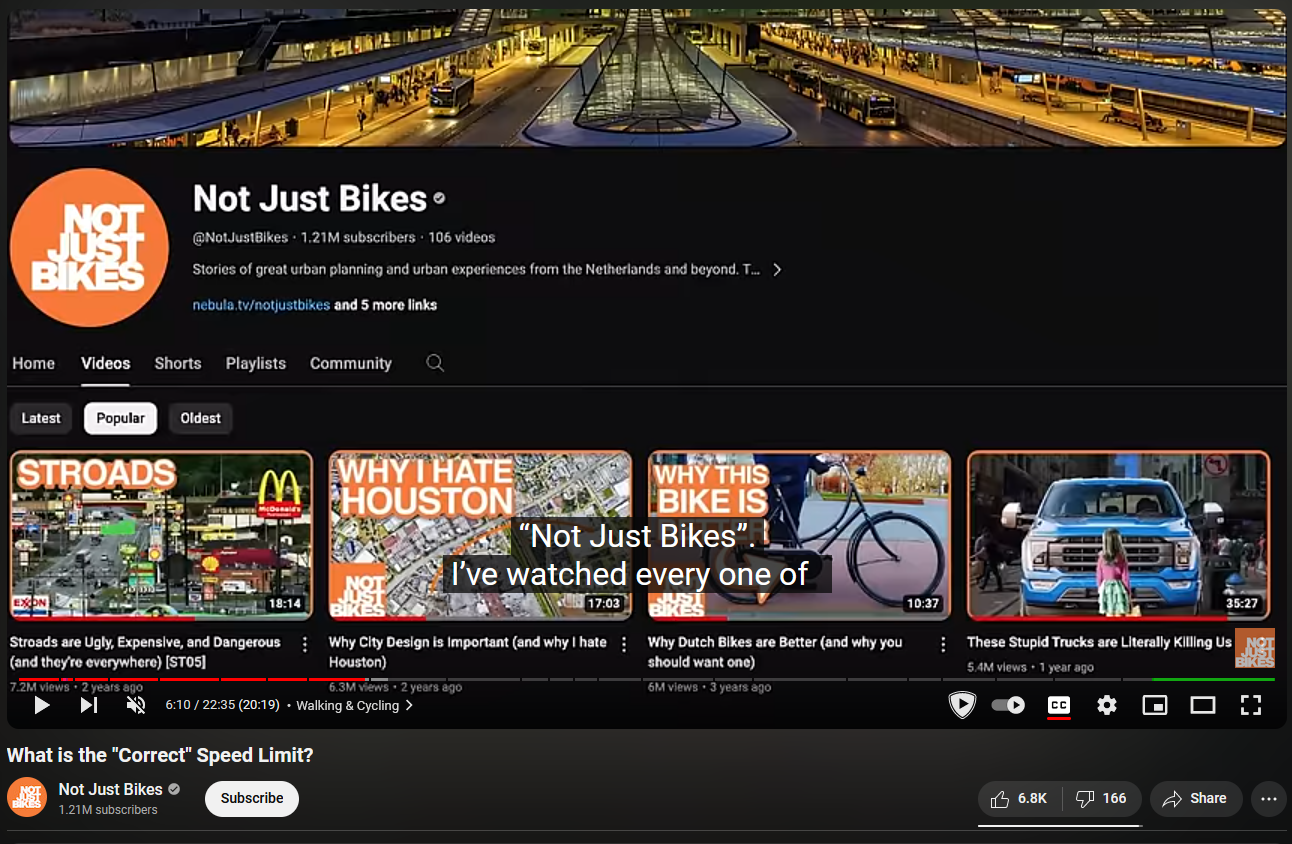The image size is (1292, 844).
Task: Open the more actions ellipsis menu
Action: coord(1269,798)
